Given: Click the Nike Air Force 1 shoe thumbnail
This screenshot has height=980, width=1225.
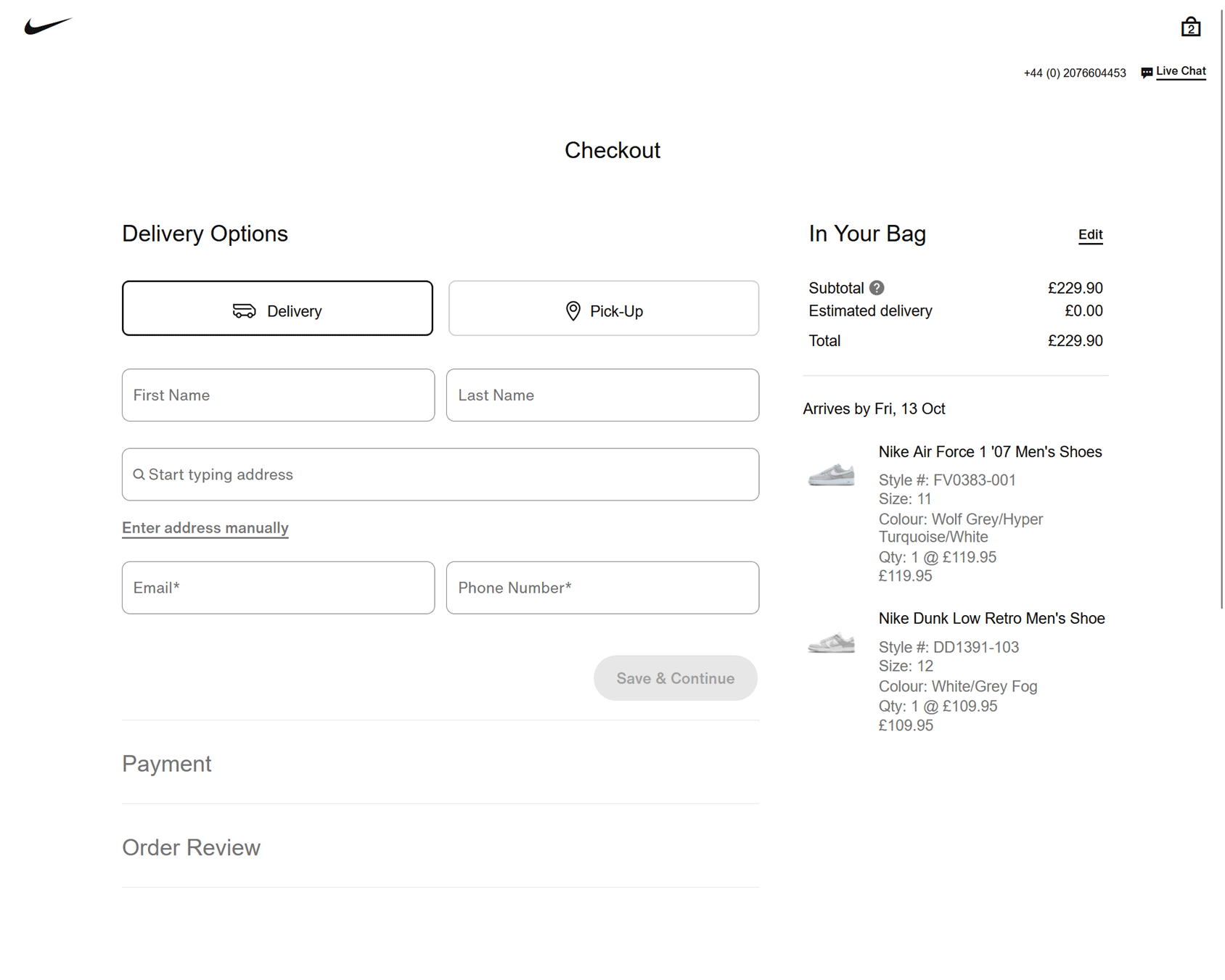Looking at the screenshot, I should 832,474.
